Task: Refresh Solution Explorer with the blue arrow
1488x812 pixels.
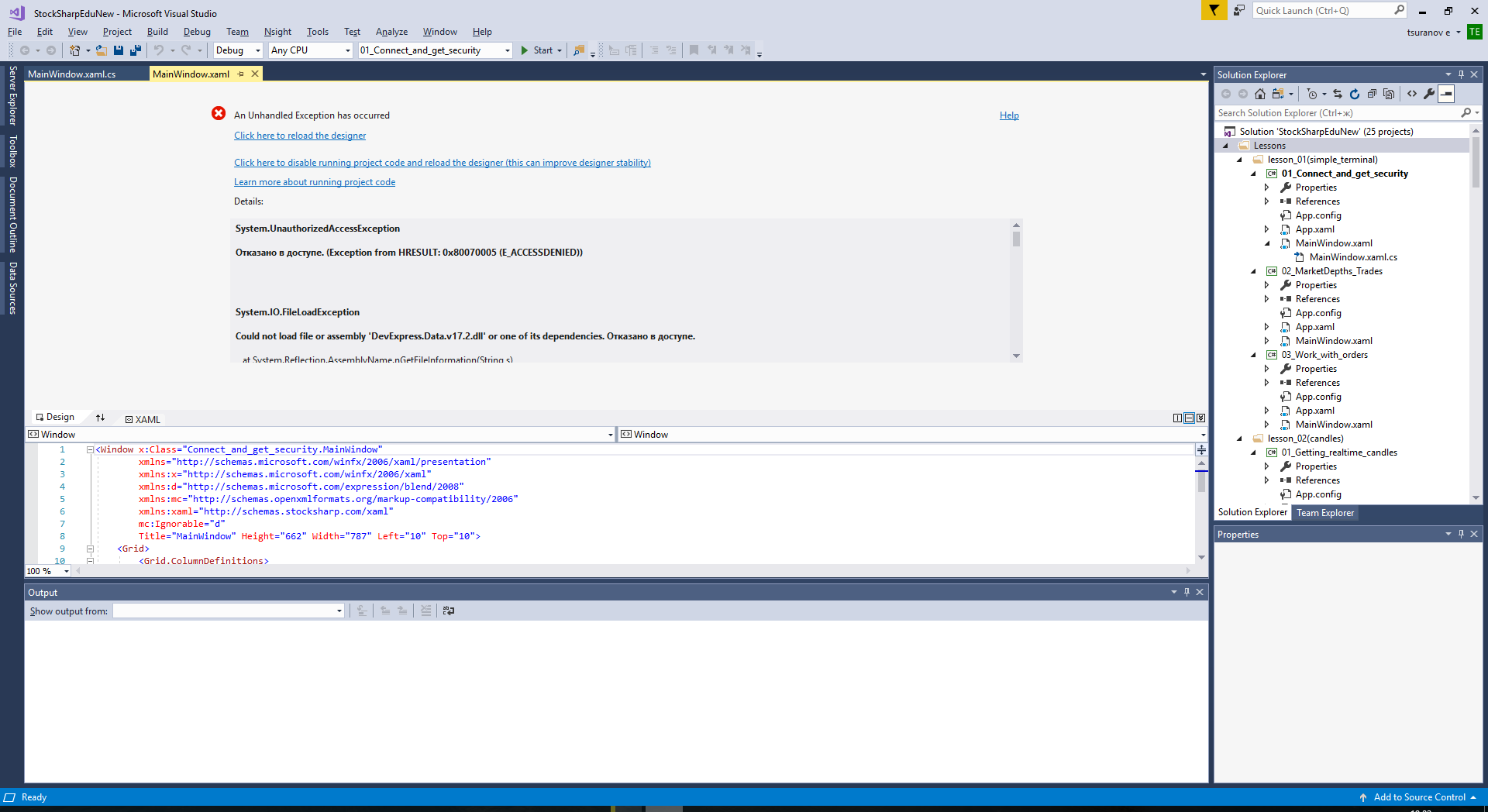Action: tap(1355, 94)
